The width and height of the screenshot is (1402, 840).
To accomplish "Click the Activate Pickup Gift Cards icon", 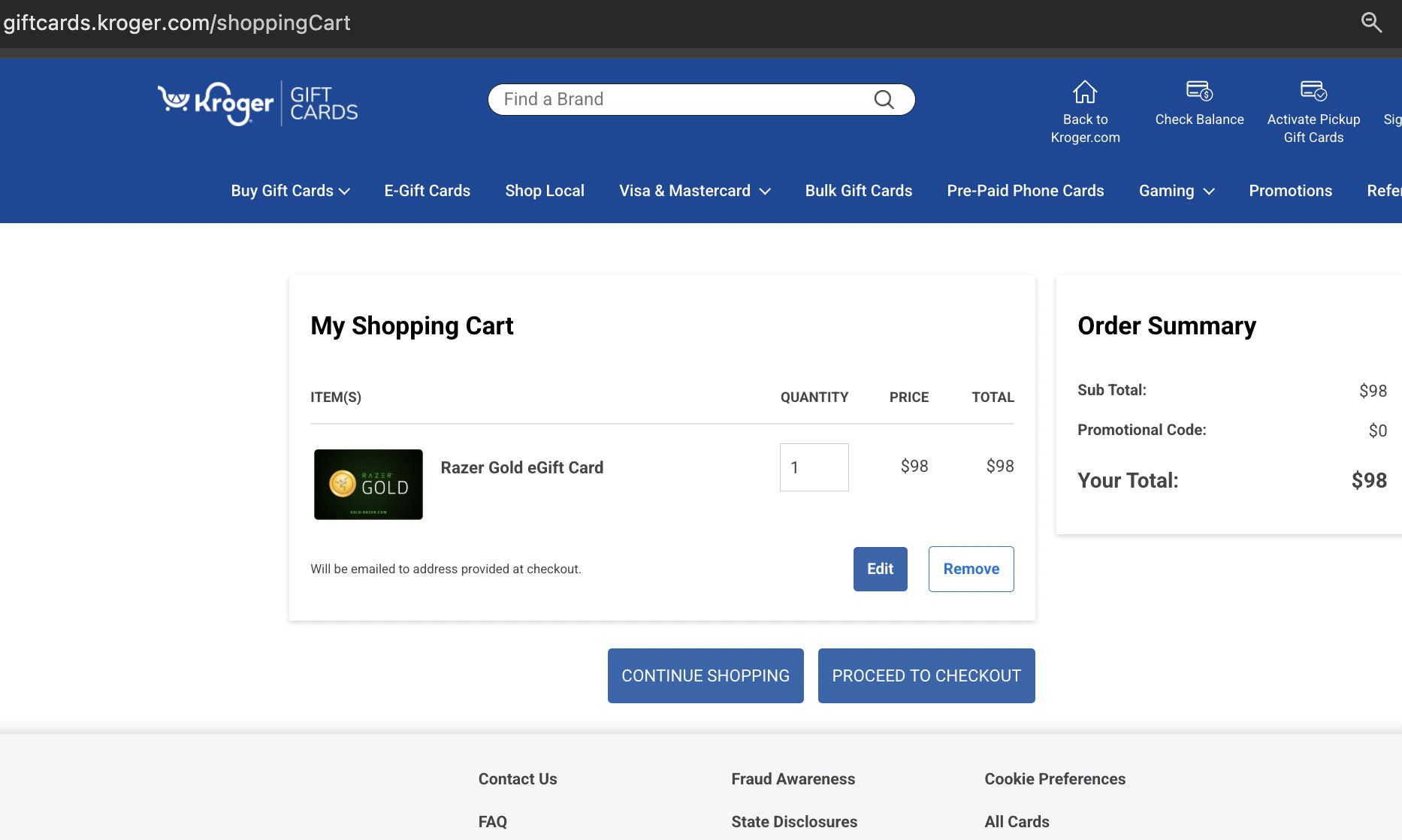I will 1313,91.
